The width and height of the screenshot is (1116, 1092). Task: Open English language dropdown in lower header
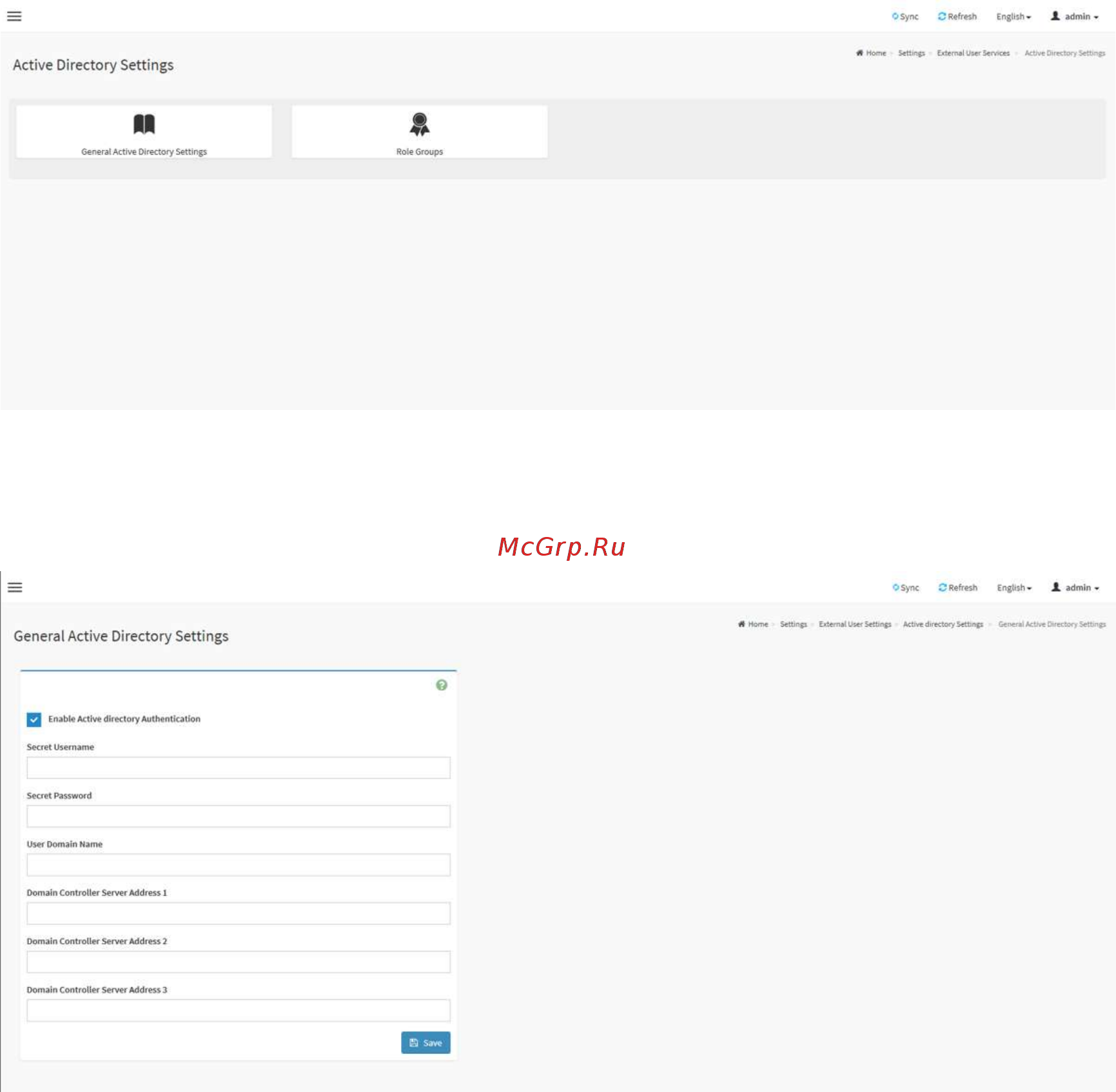(1014, 588)
